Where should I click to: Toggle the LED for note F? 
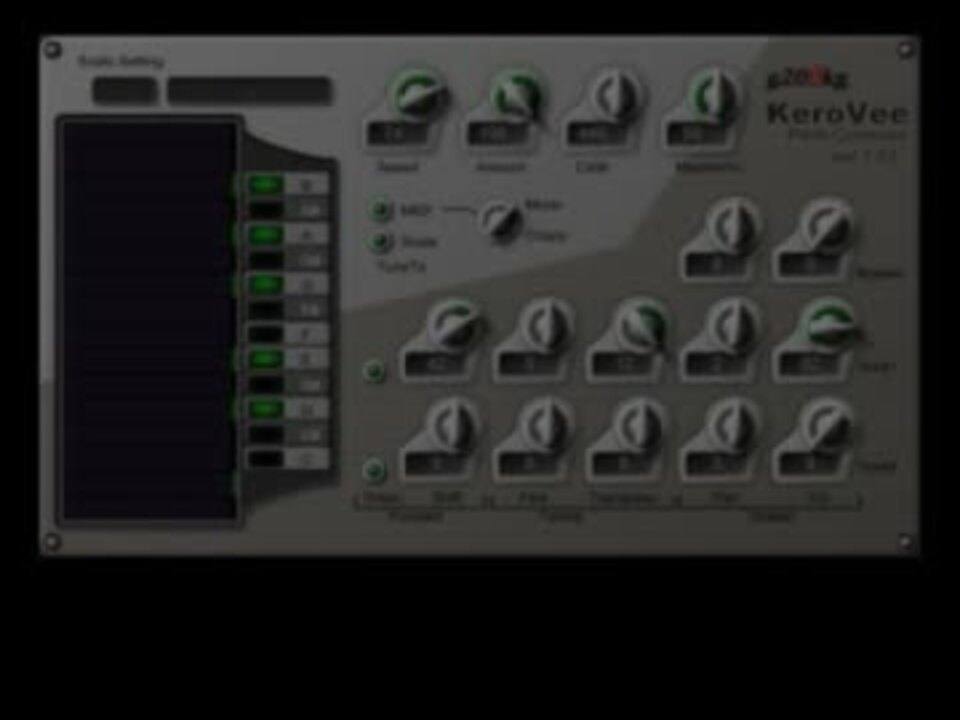(x=266, y=334)
